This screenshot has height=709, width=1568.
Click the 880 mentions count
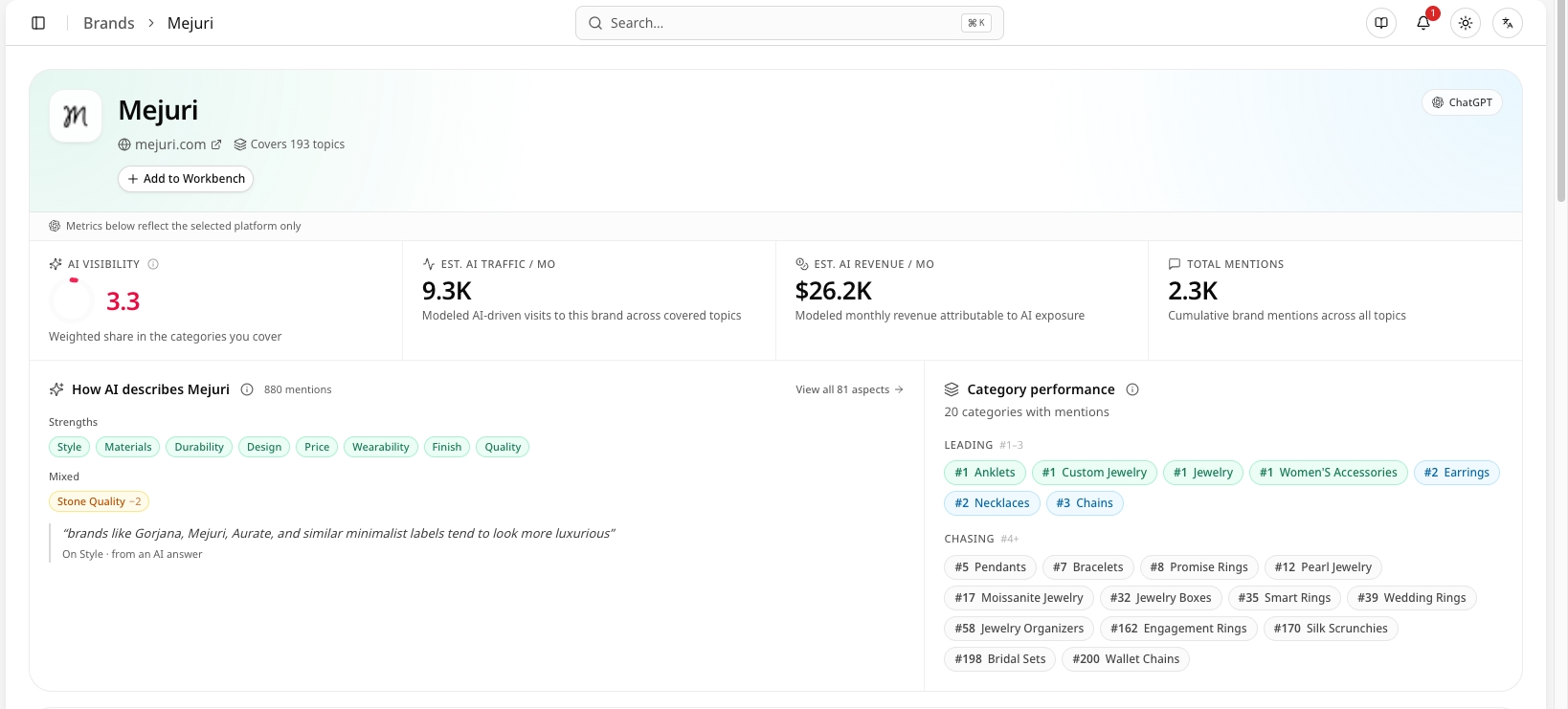pos(298,389)
